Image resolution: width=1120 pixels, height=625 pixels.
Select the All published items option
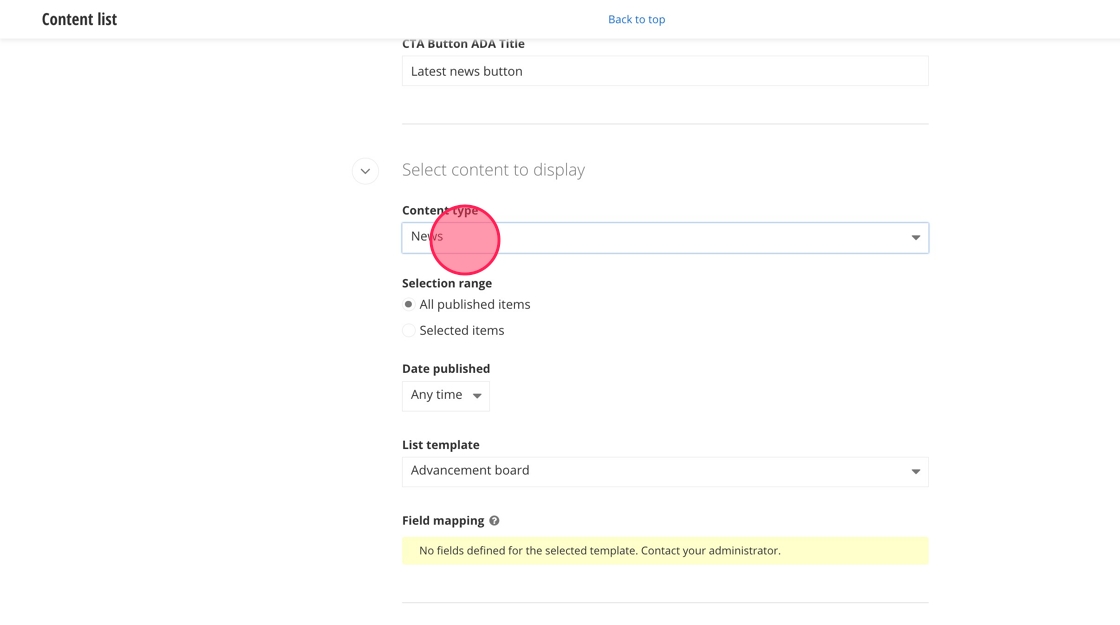pyautogui.click(x=409, y=304)
